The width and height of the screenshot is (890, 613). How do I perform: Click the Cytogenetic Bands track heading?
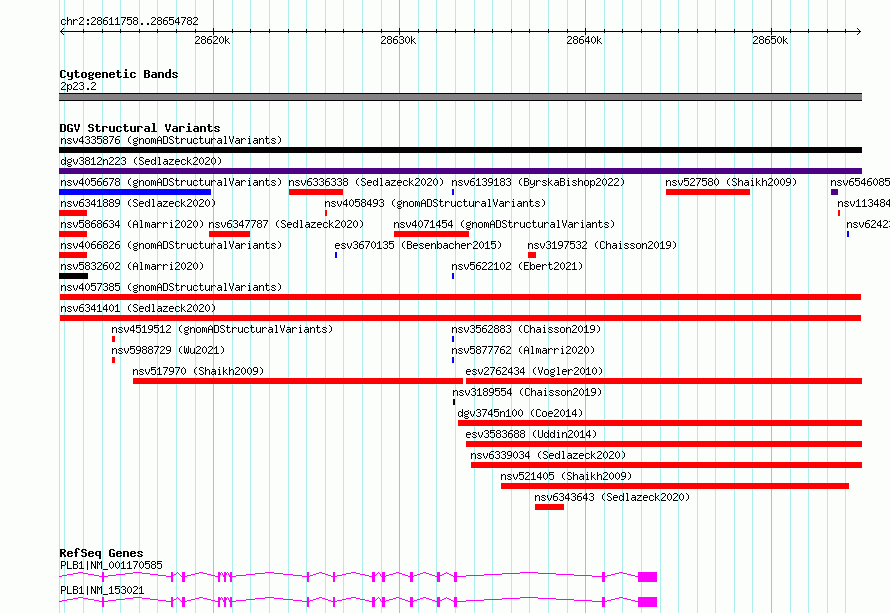[x=119, y=74]
